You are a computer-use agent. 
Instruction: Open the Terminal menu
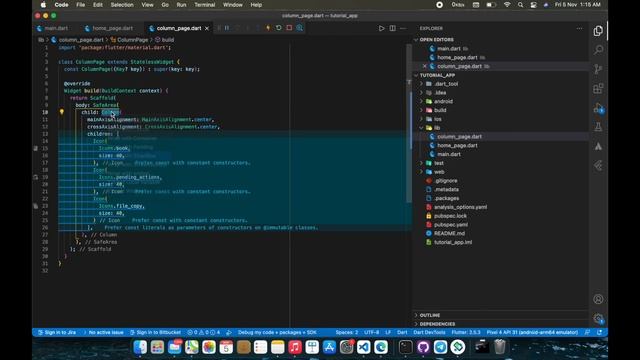204,5
